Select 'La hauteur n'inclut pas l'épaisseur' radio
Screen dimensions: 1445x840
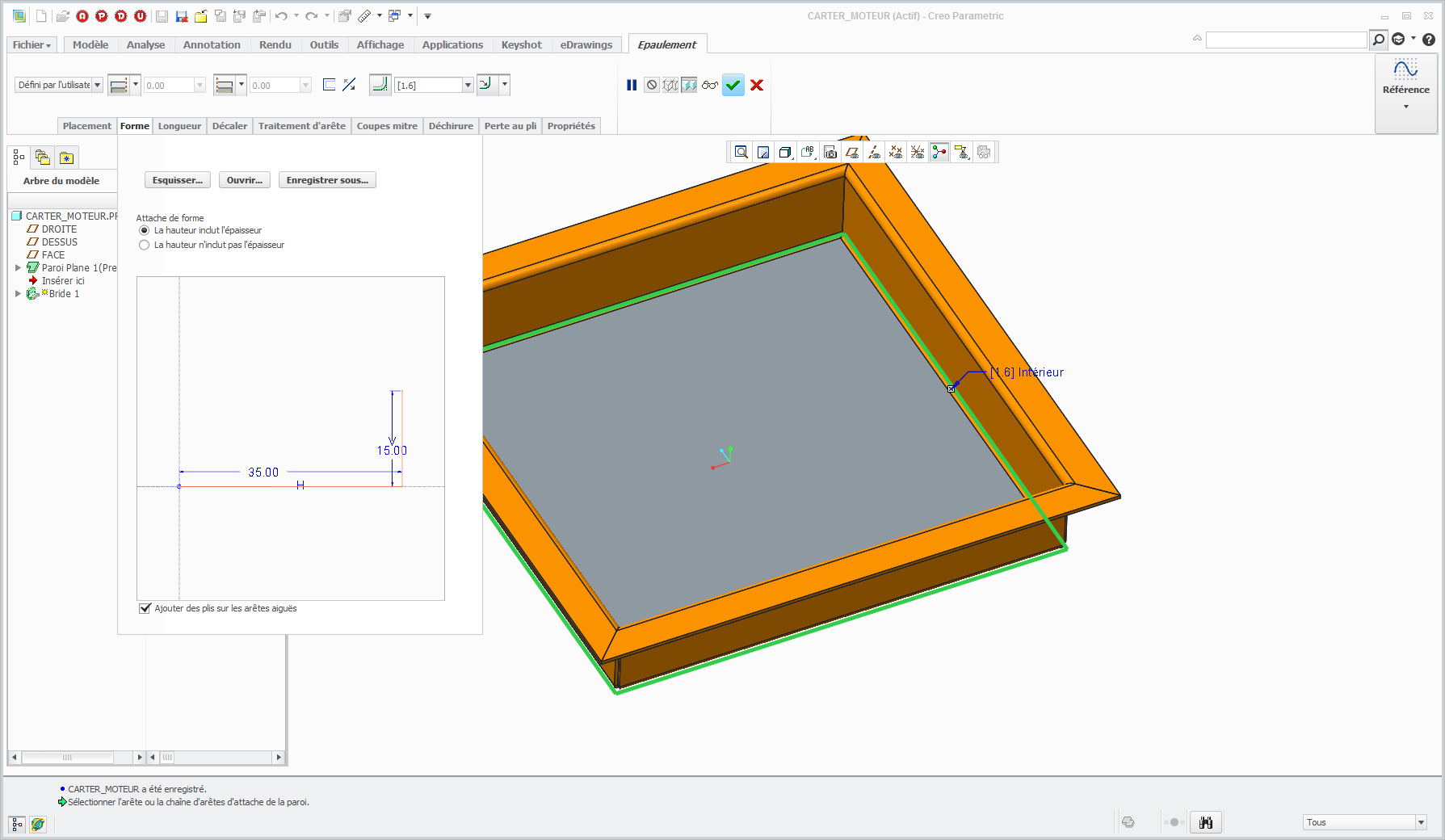145,245
